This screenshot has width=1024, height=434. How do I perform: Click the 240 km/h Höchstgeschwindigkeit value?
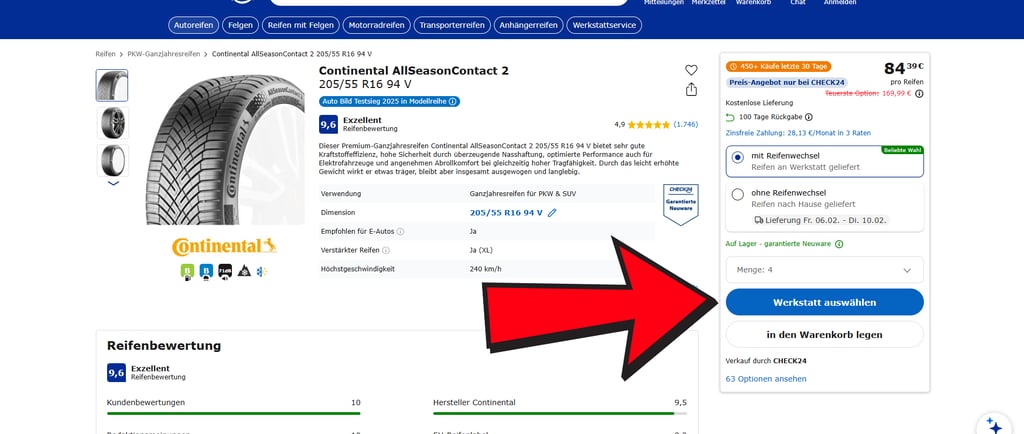485,269
